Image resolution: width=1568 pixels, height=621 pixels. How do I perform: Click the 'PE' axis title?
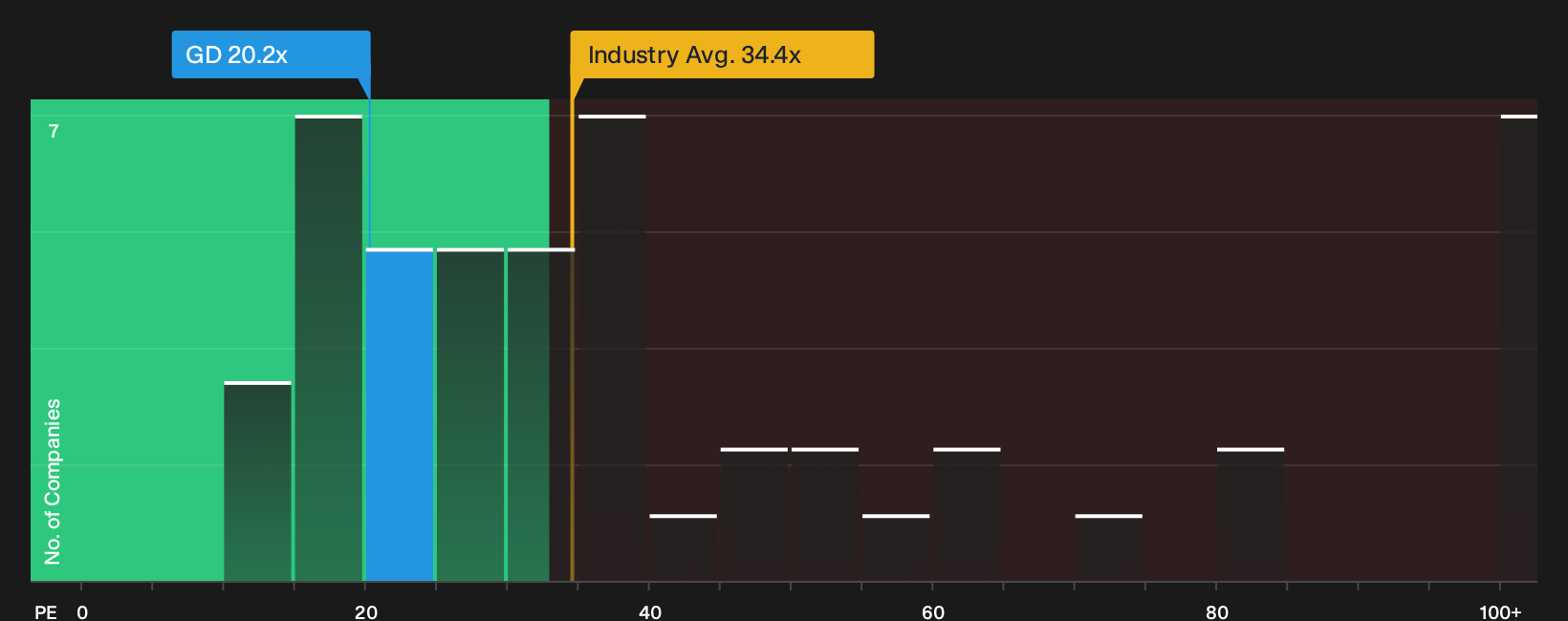click(x=46, y=611)
